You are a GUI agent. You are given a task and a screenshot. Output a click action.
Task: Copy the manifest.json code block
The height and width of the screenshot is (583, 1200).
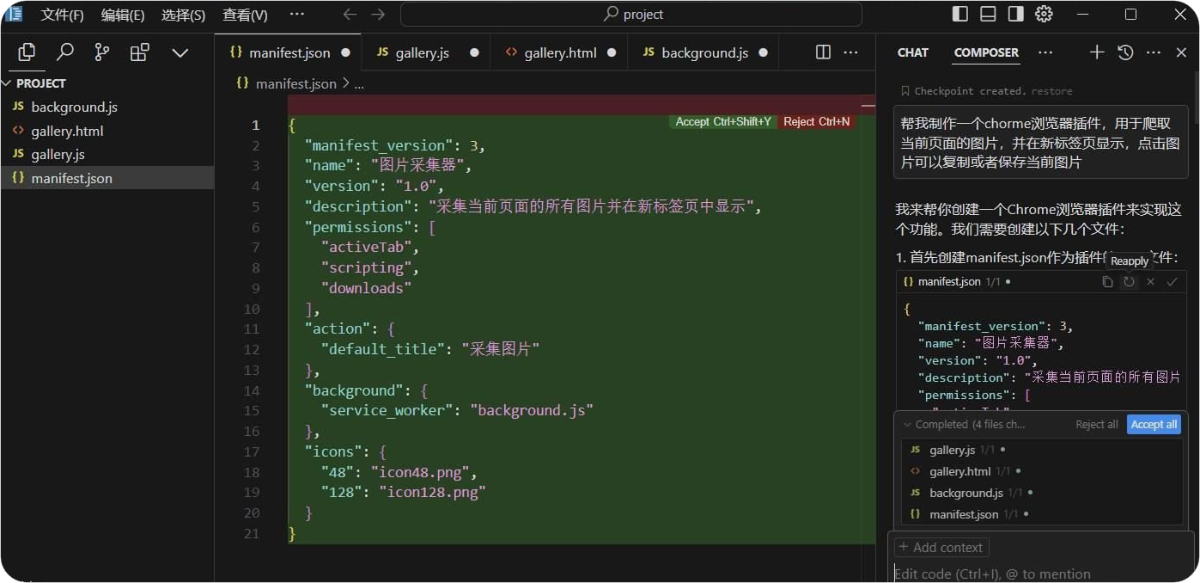1107,282
